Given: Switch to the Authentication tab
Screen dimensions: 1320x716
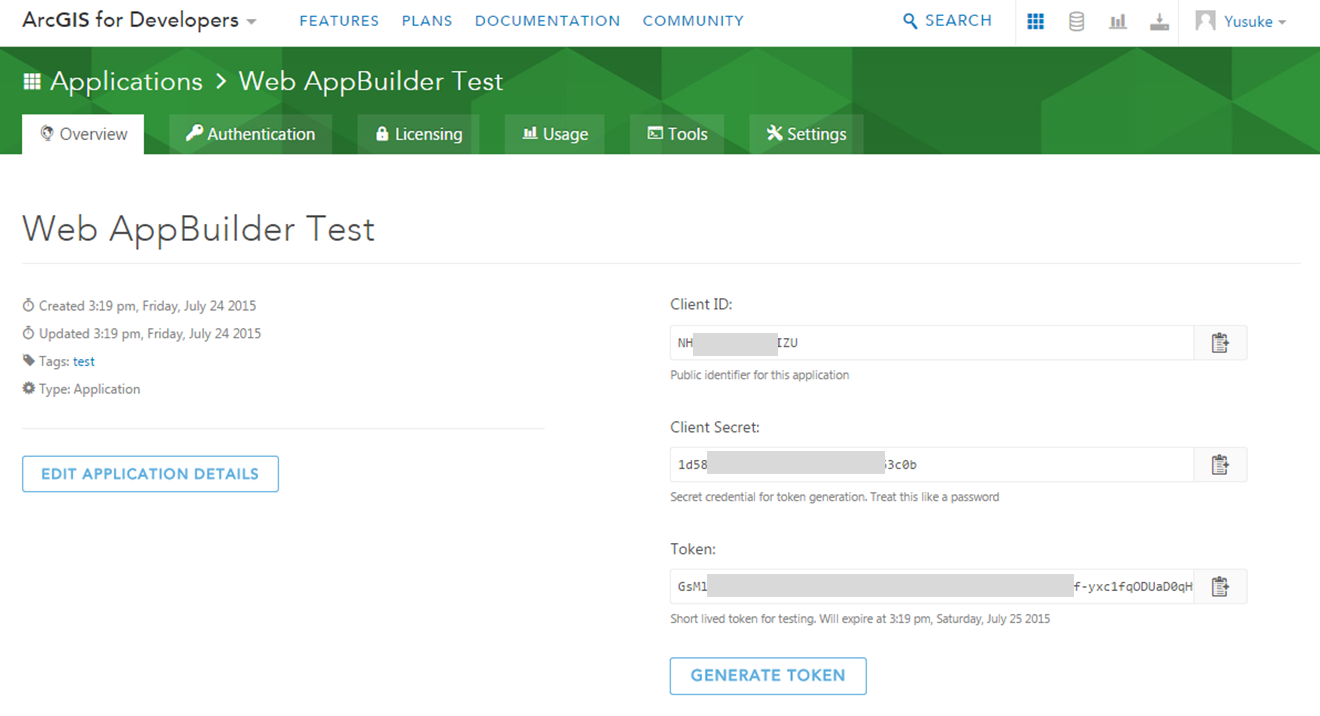Looking at the screenshot, I should [250, 134].
